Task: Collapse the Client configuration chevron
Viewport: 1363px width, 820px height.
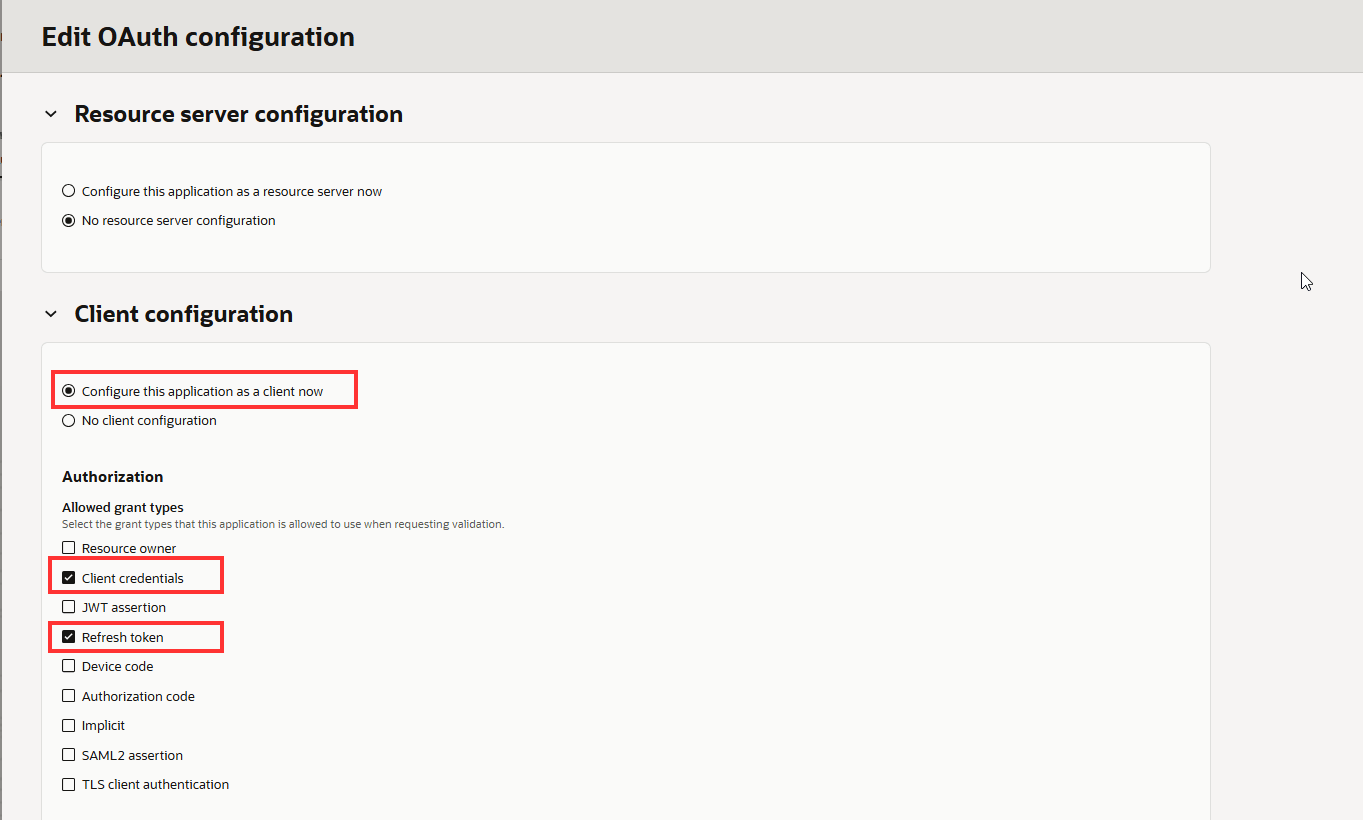Action: [51, 315]
